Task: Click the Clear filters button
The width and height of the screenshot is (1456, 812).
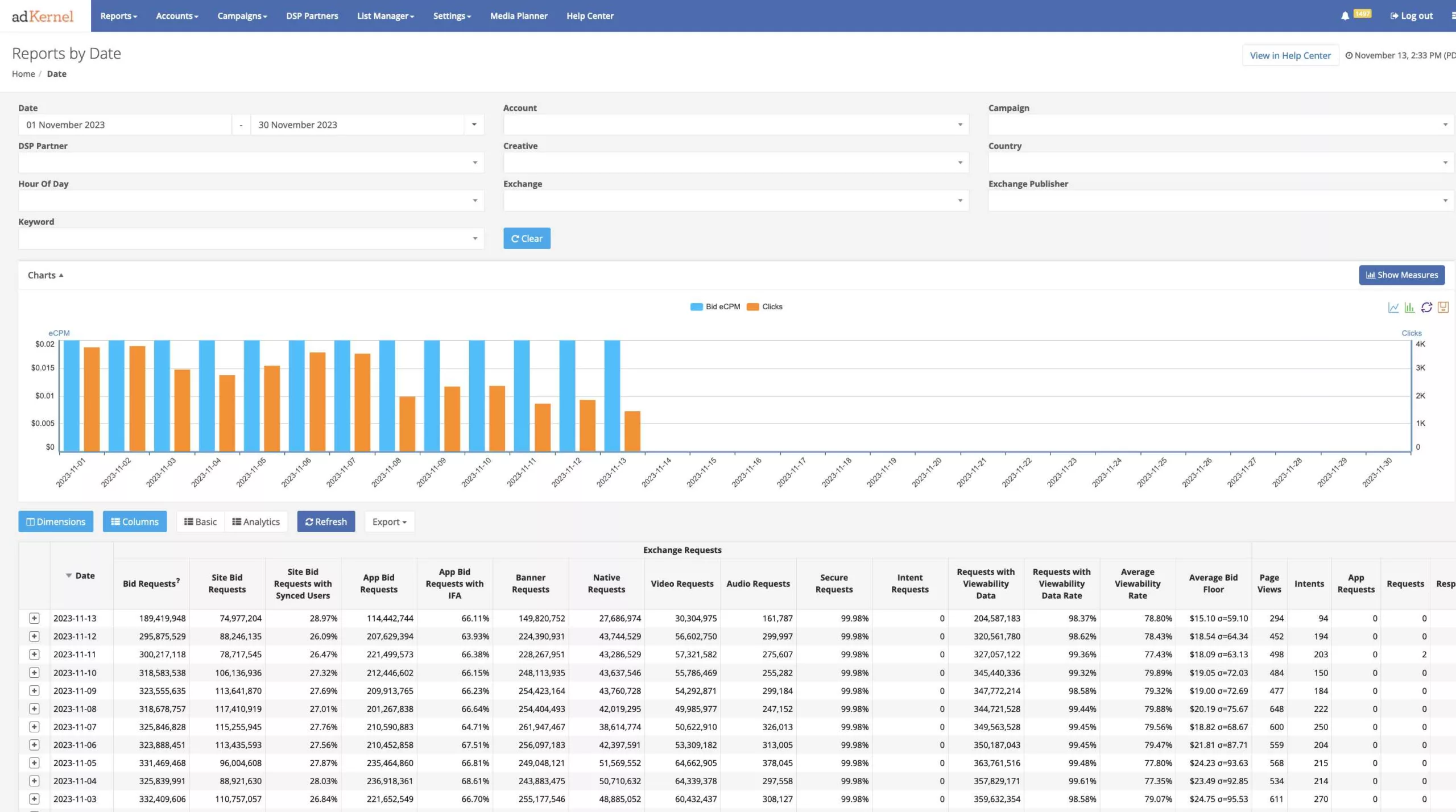Action: tap(526, 238)
